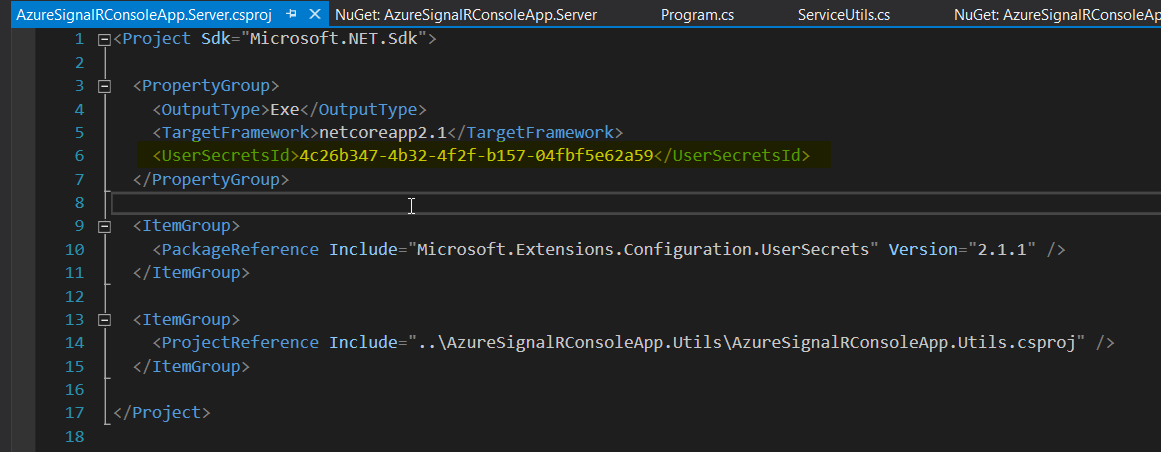Place cursor on empty line 8
1161x452 pixels.
tap(635, 203)
